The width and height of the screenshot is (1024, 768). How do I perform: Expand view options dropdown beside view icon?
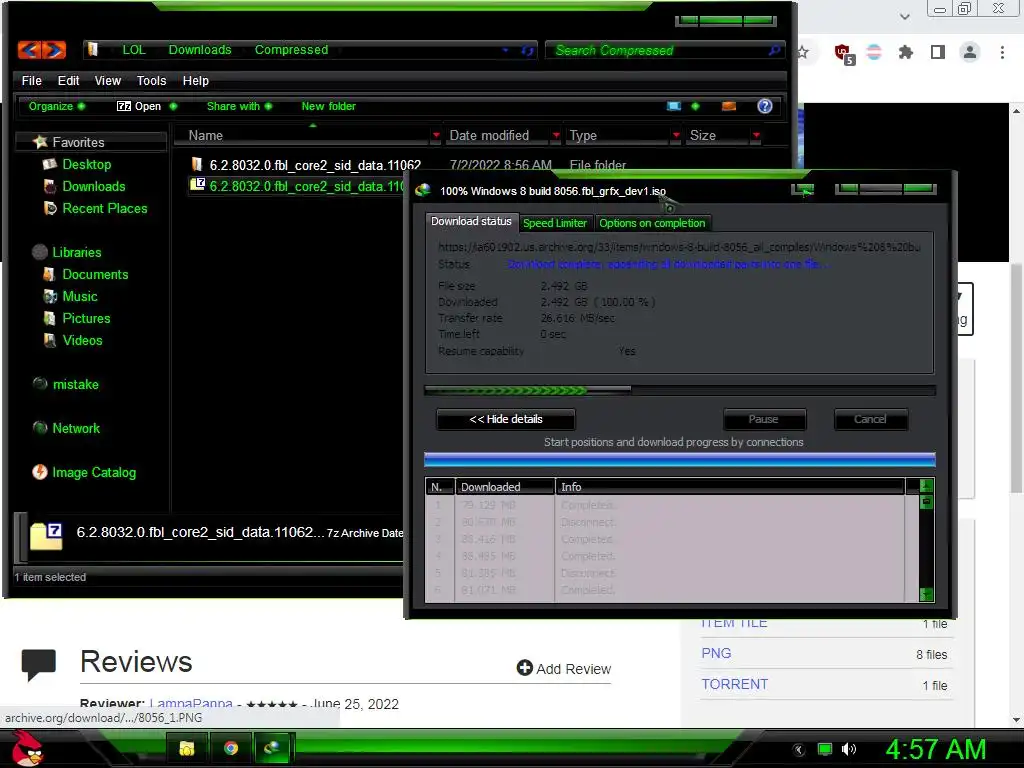(x=695, y=106)
